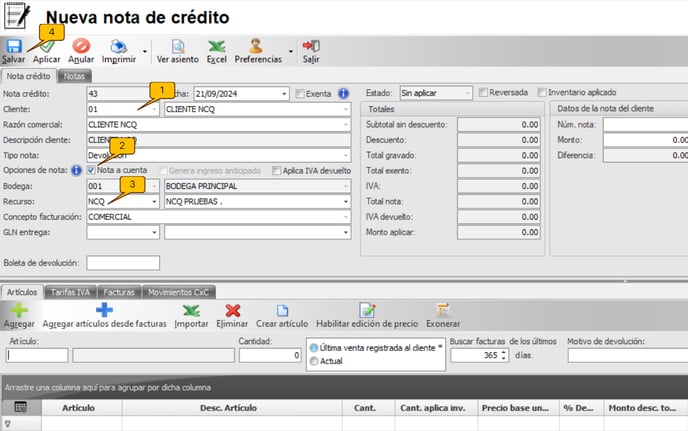Sort by Cant. aplica inv. header

[x=436, y=408]
